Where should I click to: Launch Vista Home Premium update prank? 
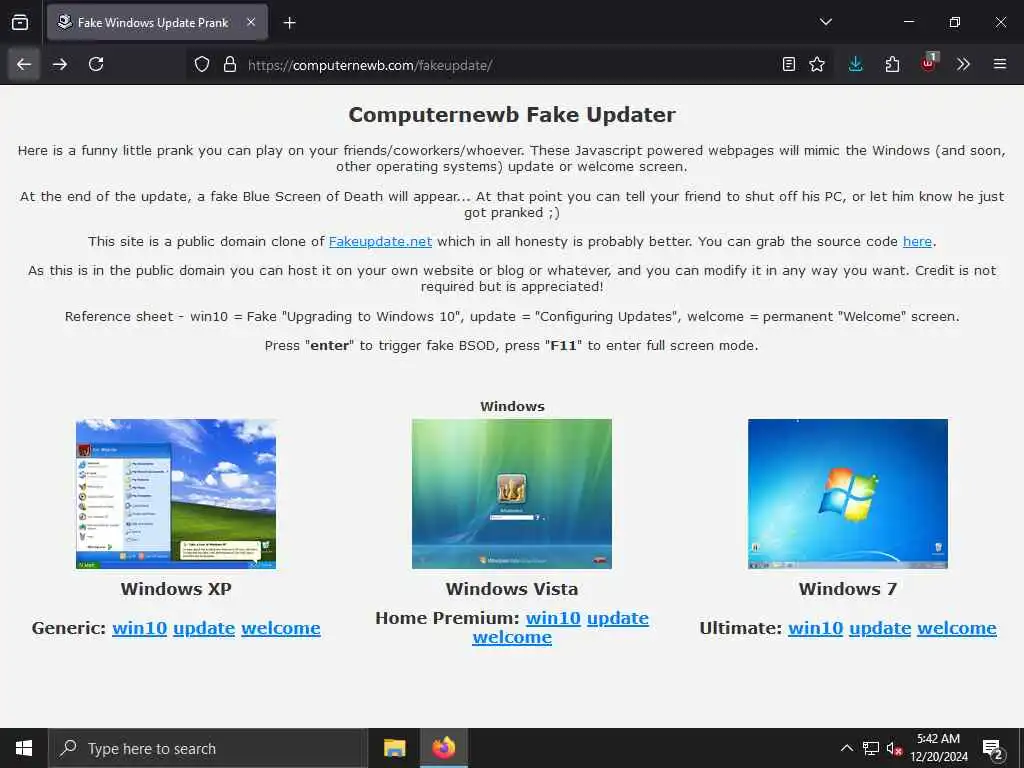[x=618, y=618]
